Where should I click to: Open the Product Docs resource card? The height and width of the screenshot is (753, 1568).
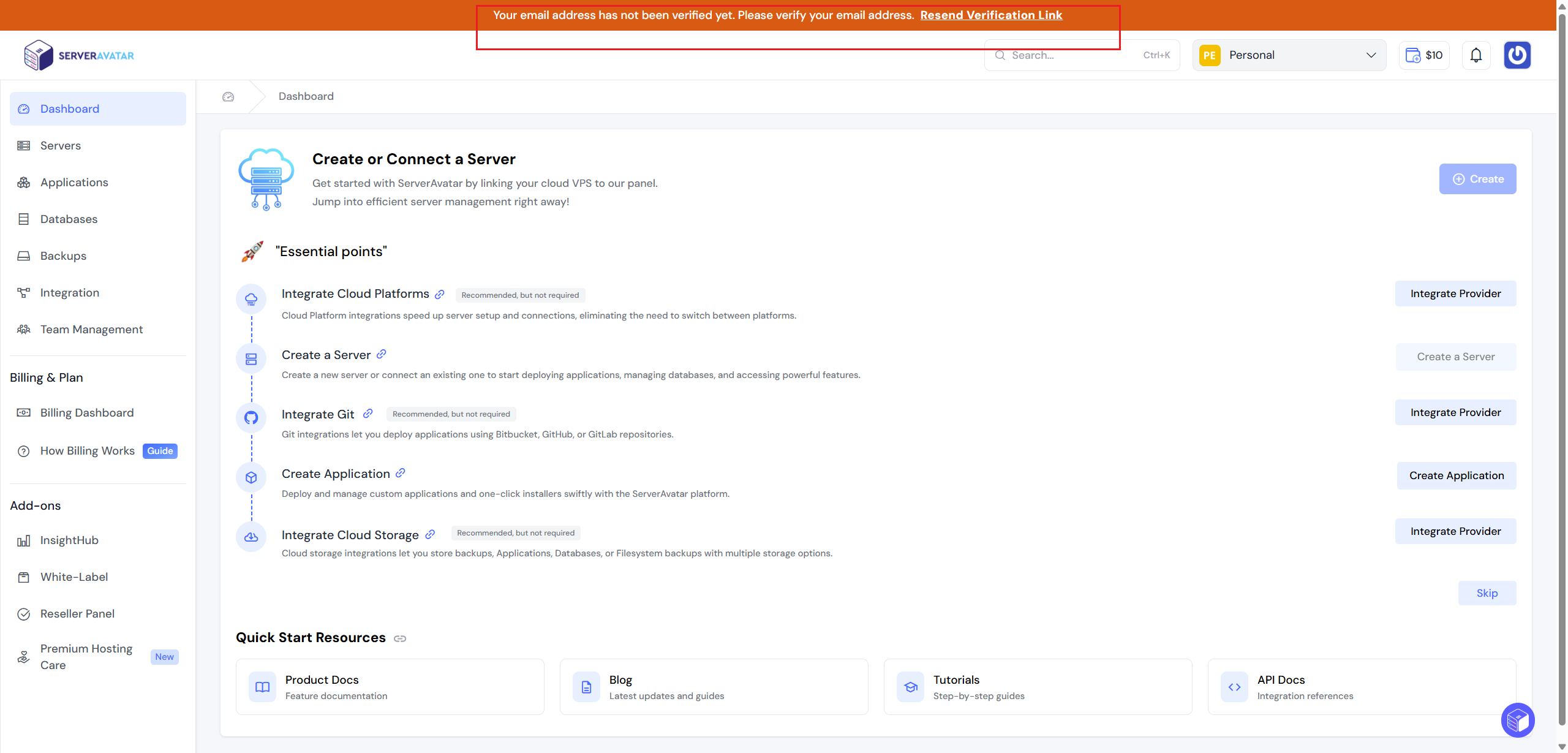tap(390, 687)
